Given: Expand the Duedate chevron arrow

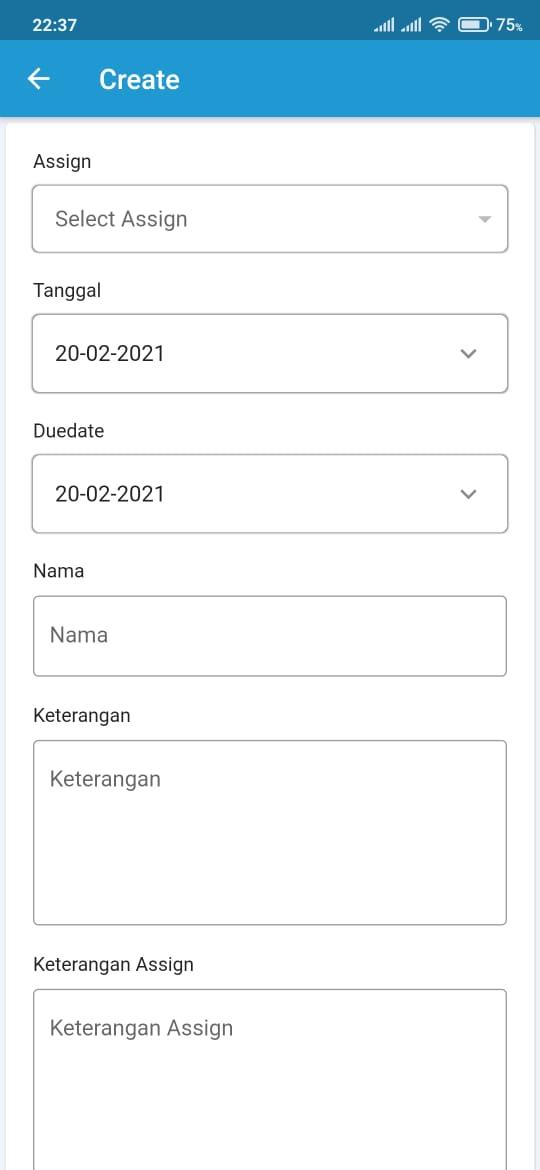Looking at the screenshot, I should point(468,494).
